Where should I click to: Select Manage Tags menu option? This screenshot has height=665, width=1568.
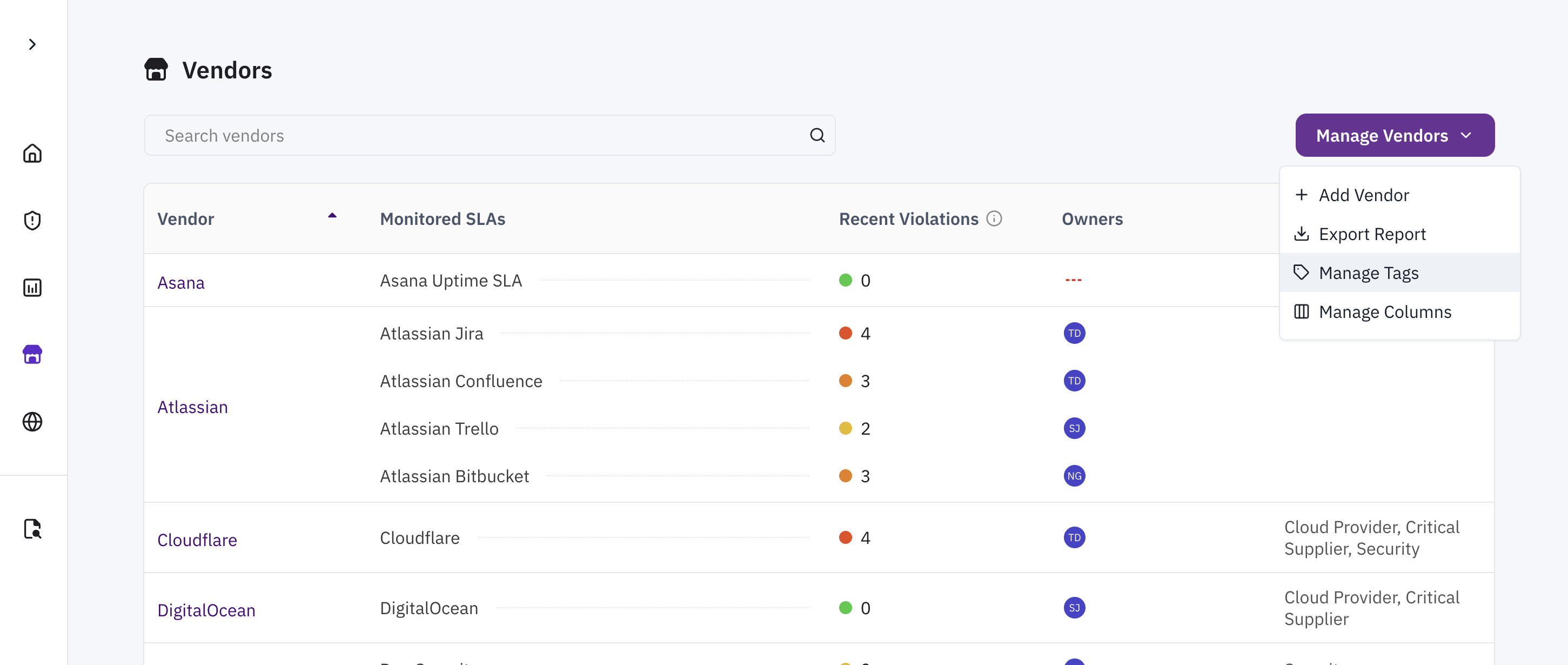(x=1368, y=273)
